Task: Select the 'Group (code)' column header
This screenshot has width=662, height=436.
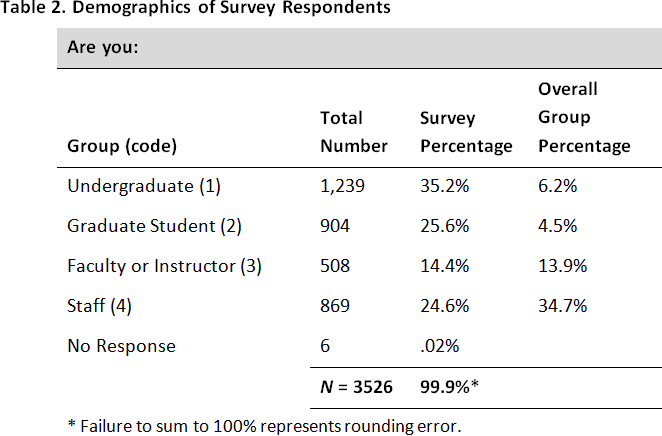Action: [x=122, y=146]
